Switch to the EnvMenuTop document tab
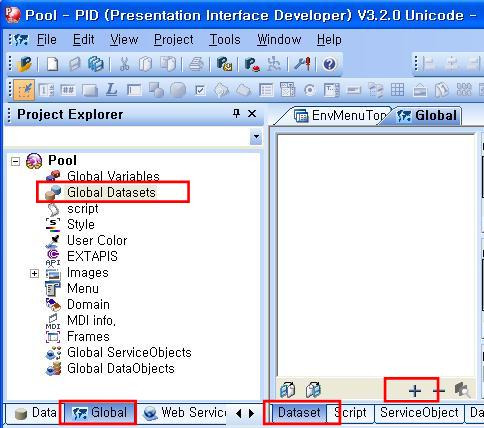484x428 pixels. tap(339, 116)
